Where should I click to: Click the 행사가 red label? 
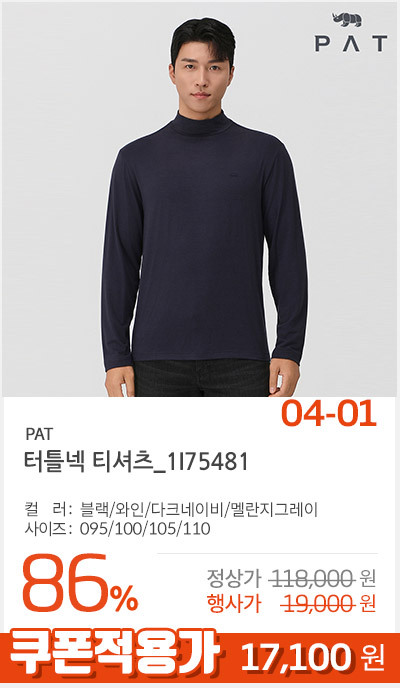234,604
